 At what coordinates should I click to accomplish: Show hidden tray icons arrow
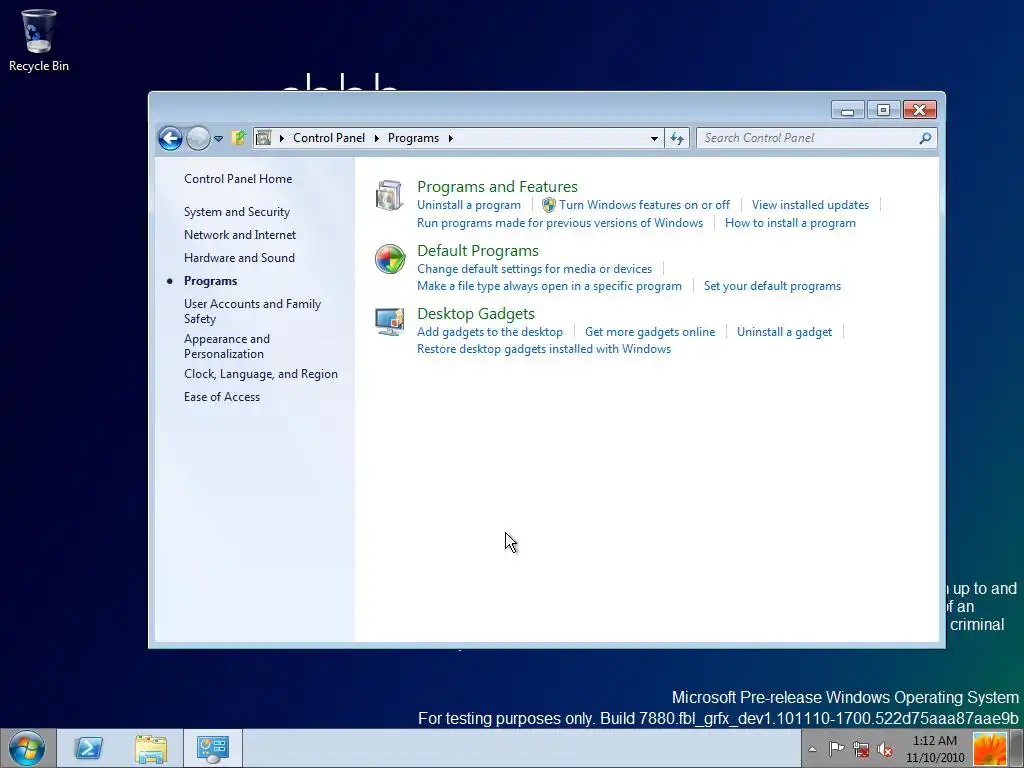812,749
